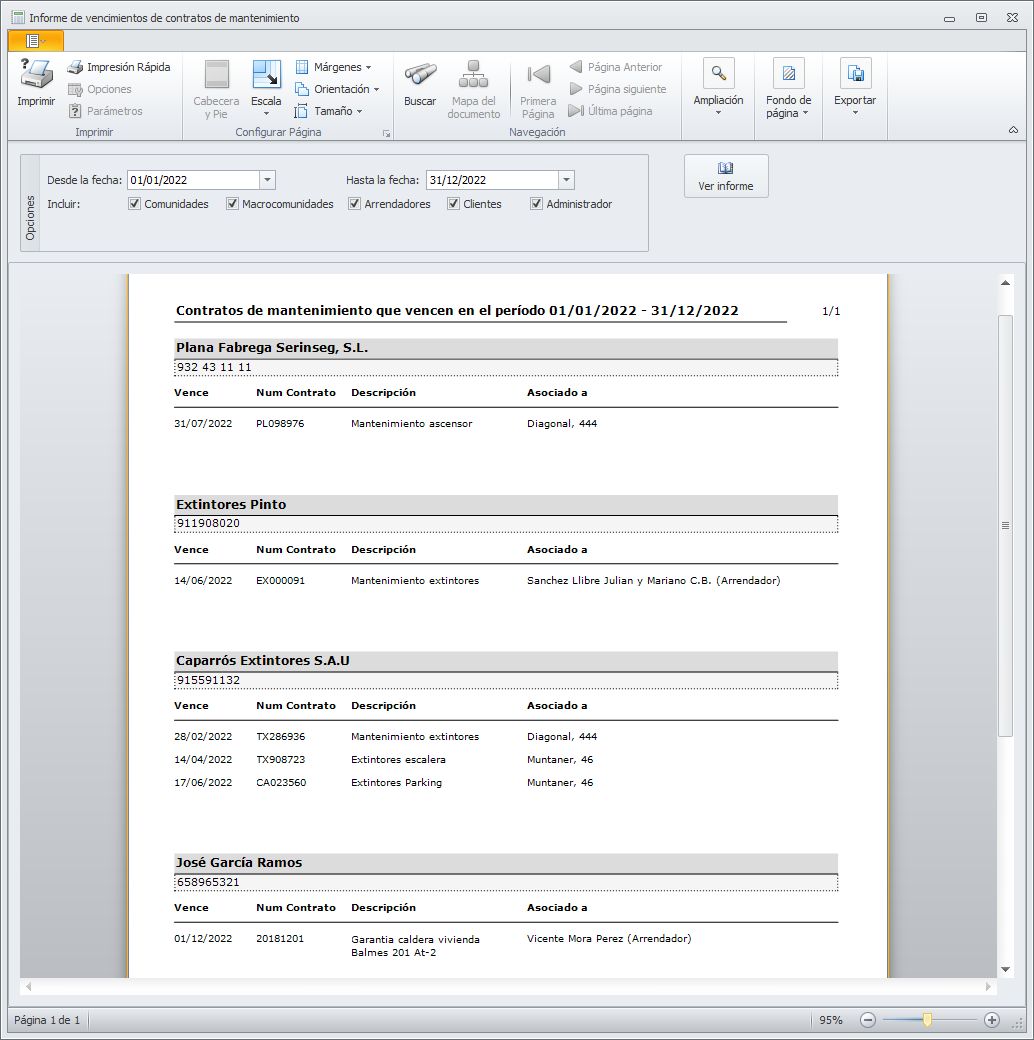Open the Desde la fecha dropdown
The width and height of the screenshot is (1034, 1040).
pos(267,180)
